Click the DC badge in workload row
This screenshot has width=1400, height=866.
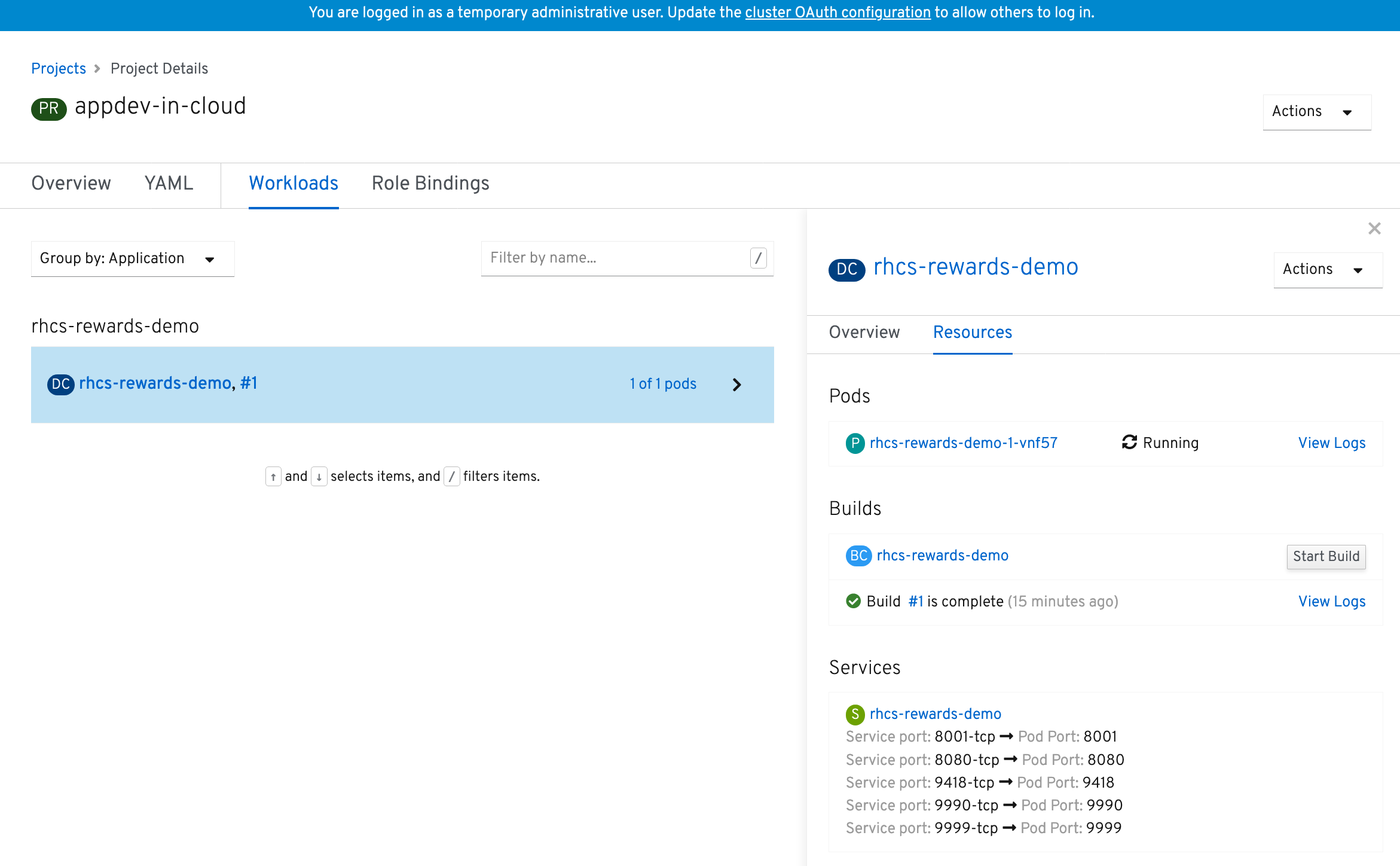(60, 384)
